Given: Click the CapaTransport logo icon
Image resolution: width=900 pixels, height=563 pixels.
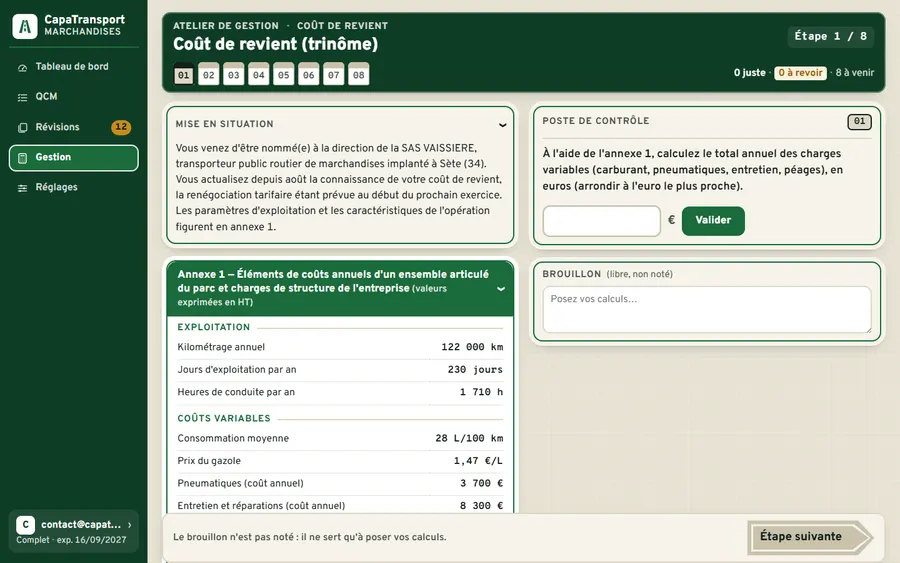Looking at the screenshot, I should [25, 26].
